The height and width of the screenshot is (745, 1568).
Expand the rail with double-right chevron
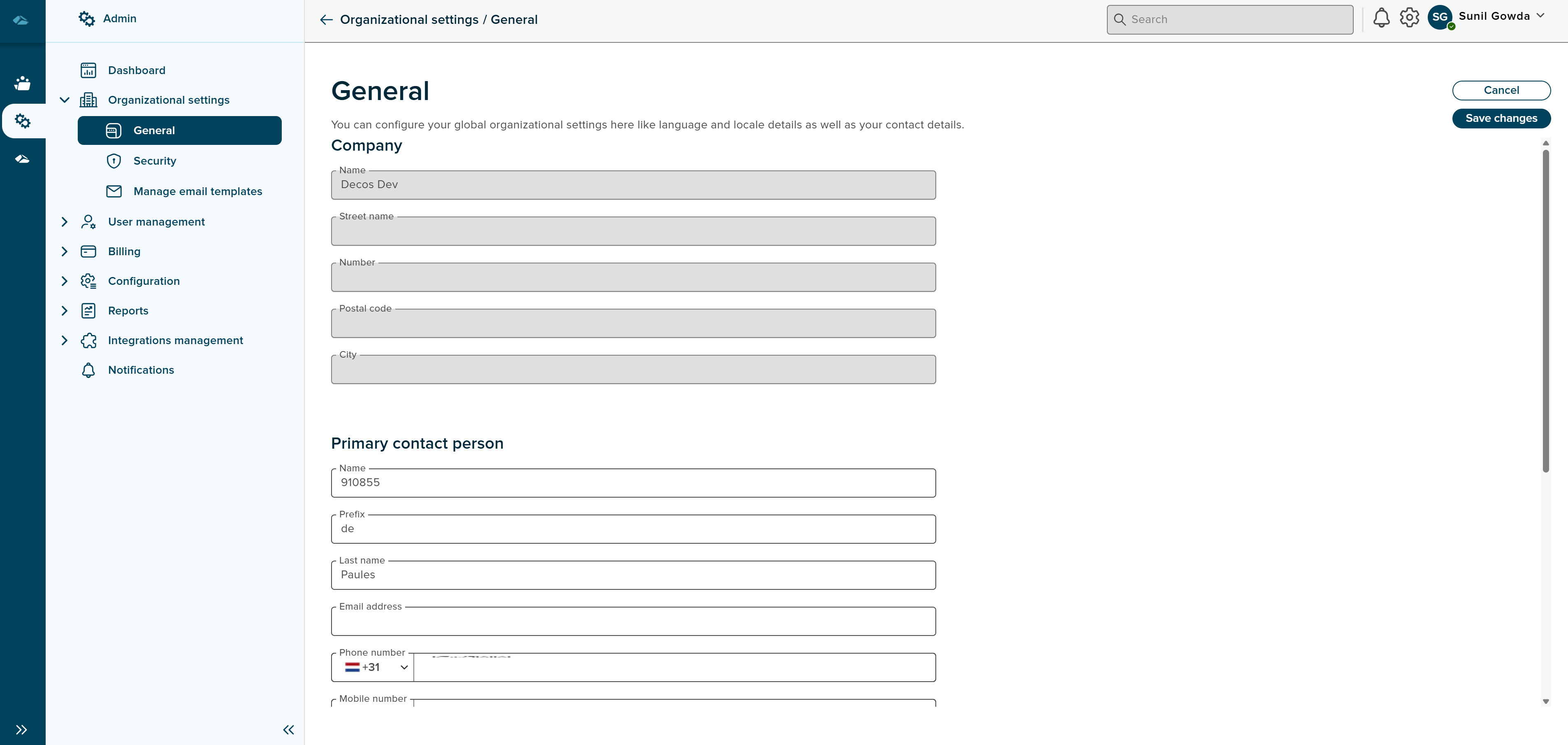pyautogui.click(x=21, y=730)
